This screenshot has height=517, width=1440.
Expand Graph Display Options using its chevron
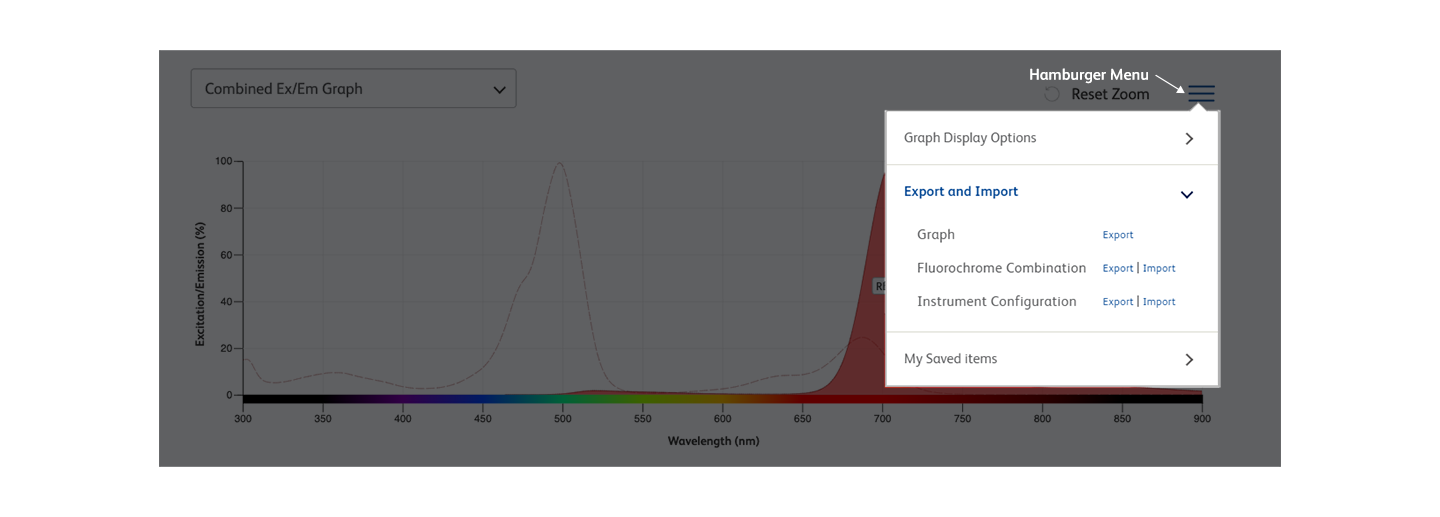[x=1189, y=139]
